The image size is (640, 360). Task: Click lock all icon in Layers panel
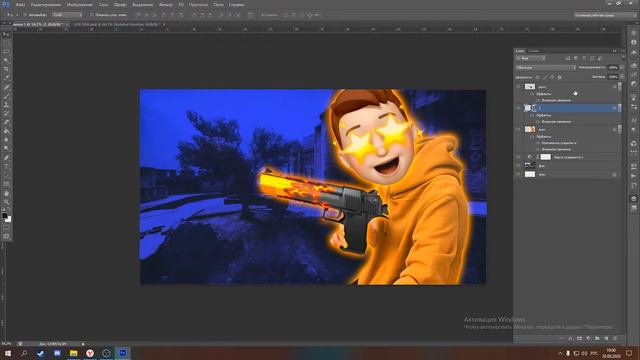tap(560, 77)
